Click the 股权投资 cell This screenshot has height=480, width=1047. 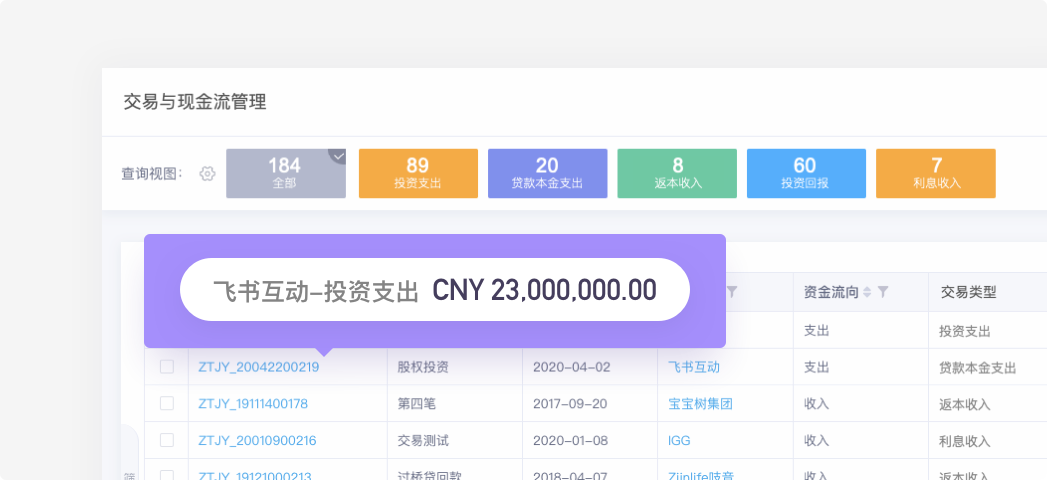[423, 367]
